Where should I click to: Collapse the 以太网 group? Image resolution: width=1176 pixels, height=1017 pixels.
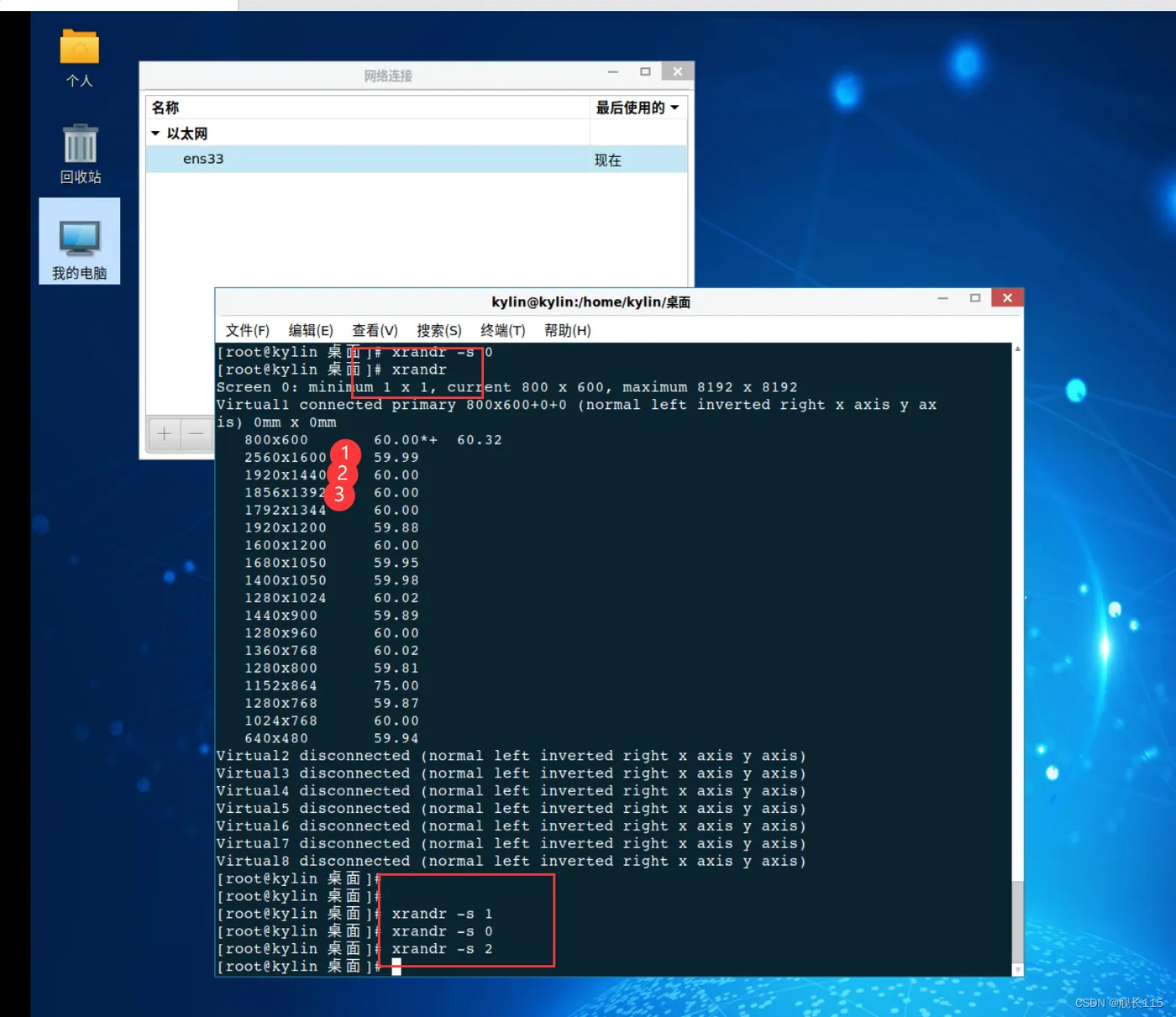tap(155, 134)
